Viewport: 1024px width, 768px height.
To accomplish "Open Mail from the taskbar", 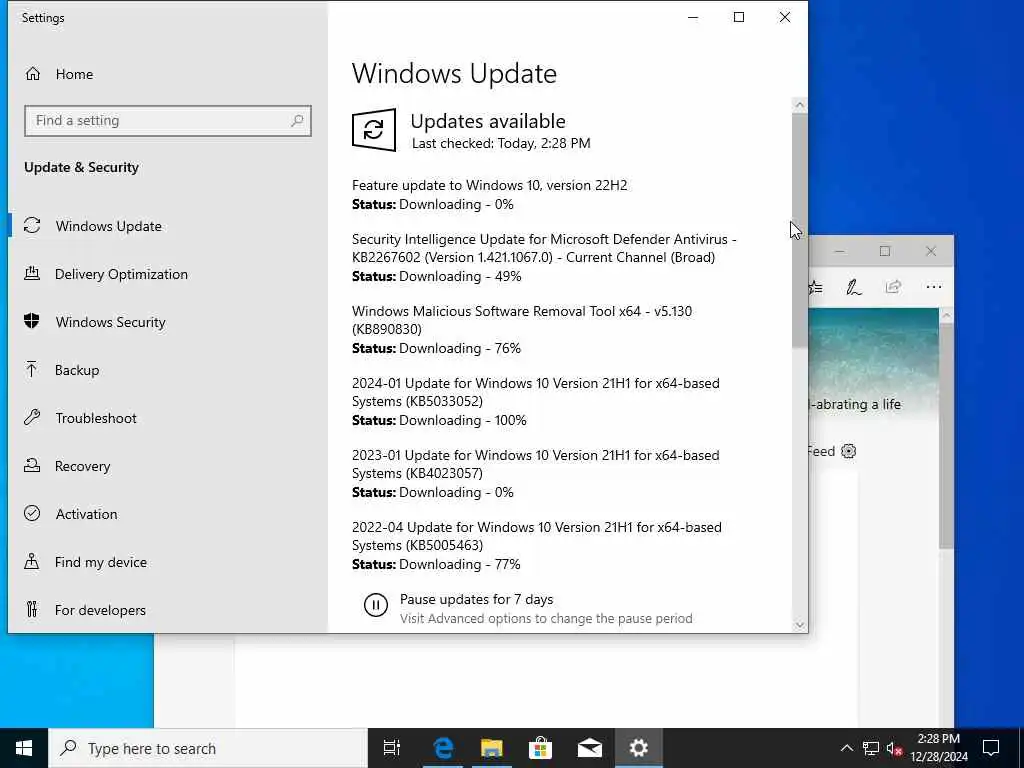I will tap(589, 748).
